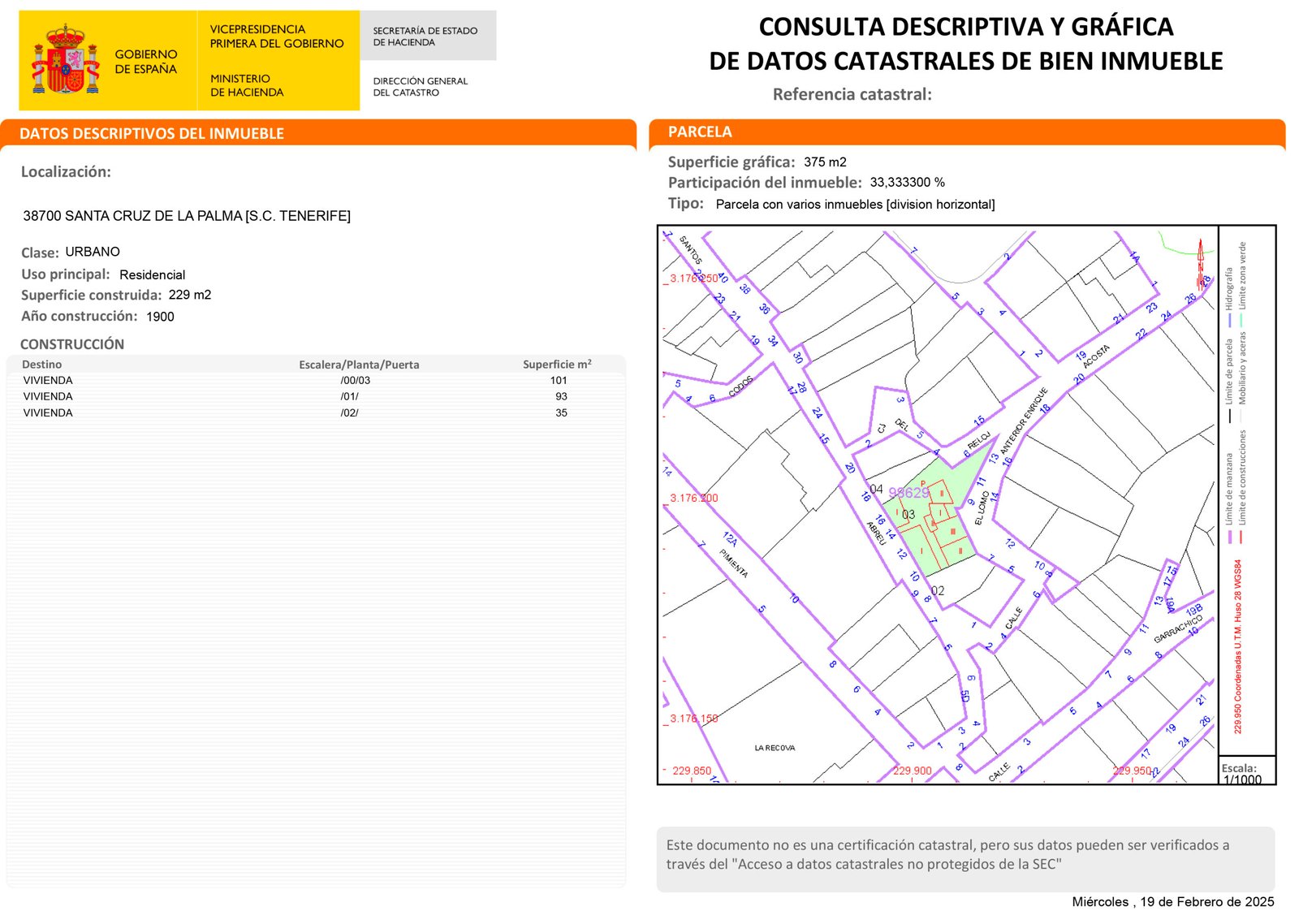Click the red north arrow on the map
Image resolution: width=1299 pixels, height=924 pixels.
point(1200,264)
